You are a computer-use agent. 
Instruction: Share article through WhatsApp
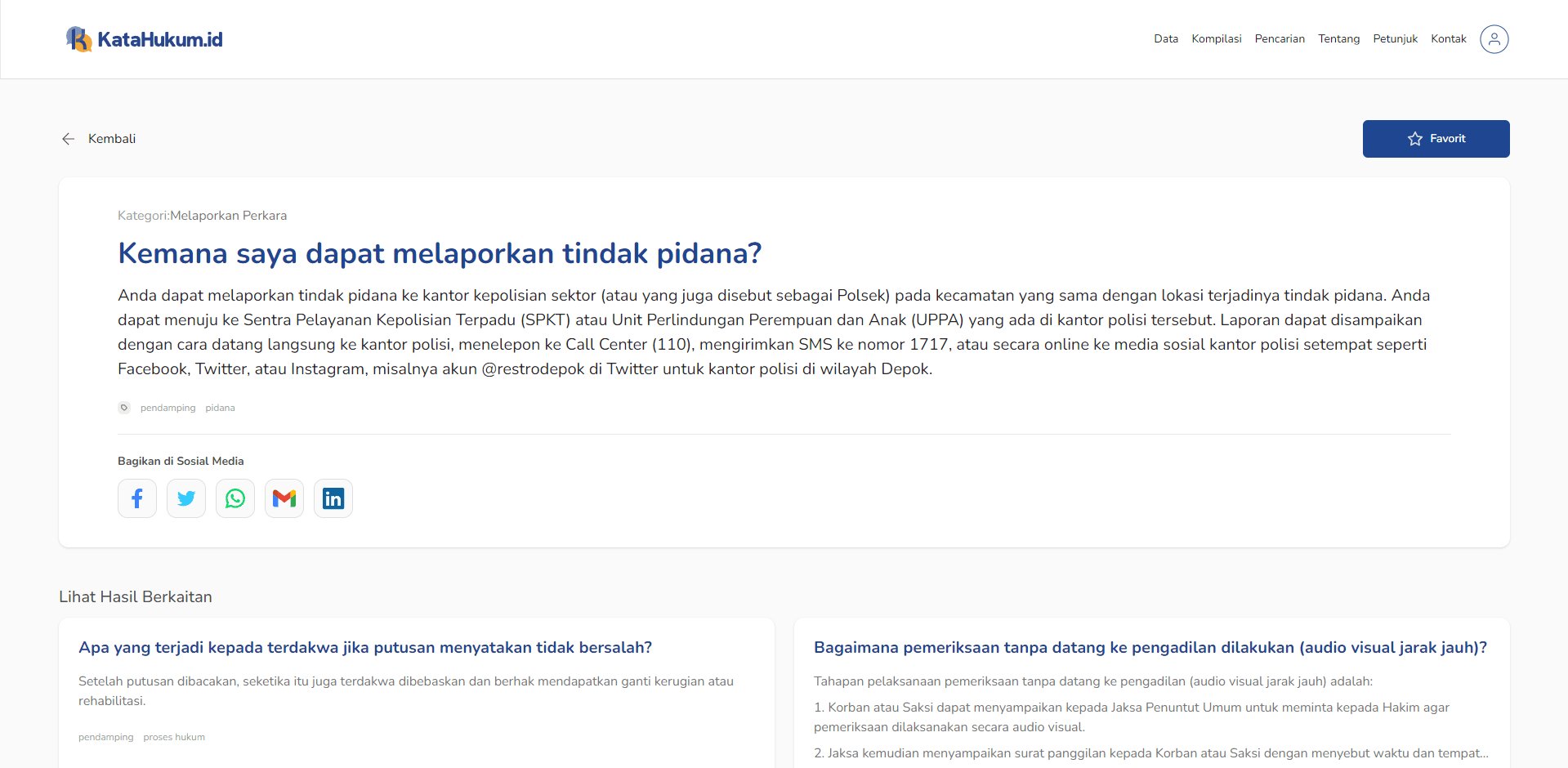click(235, 498)
